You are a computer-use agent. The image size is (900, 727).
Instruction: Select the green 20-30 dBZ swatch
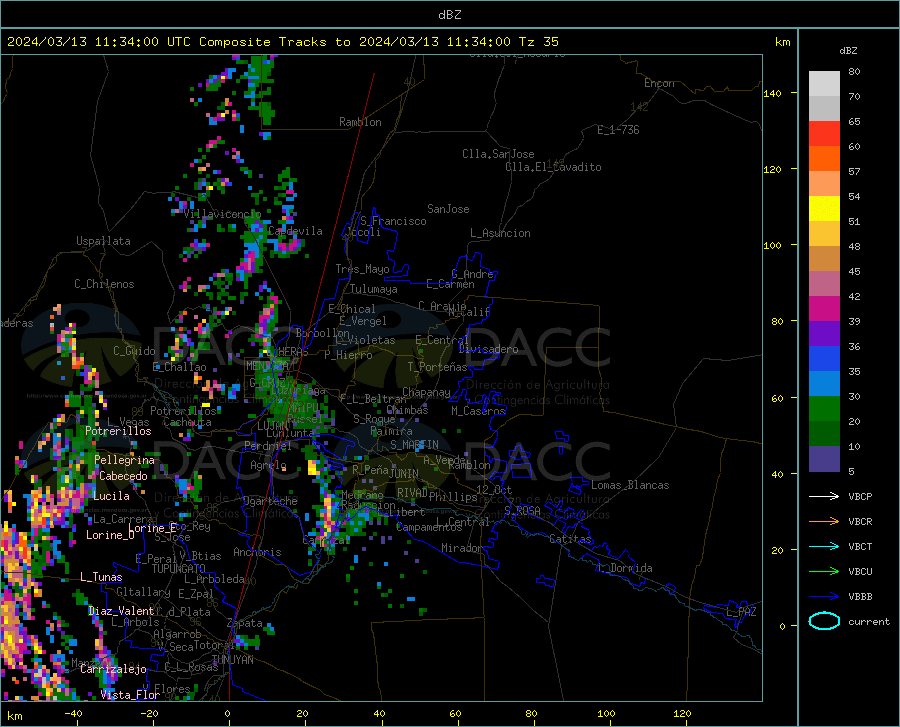point(824,409)
